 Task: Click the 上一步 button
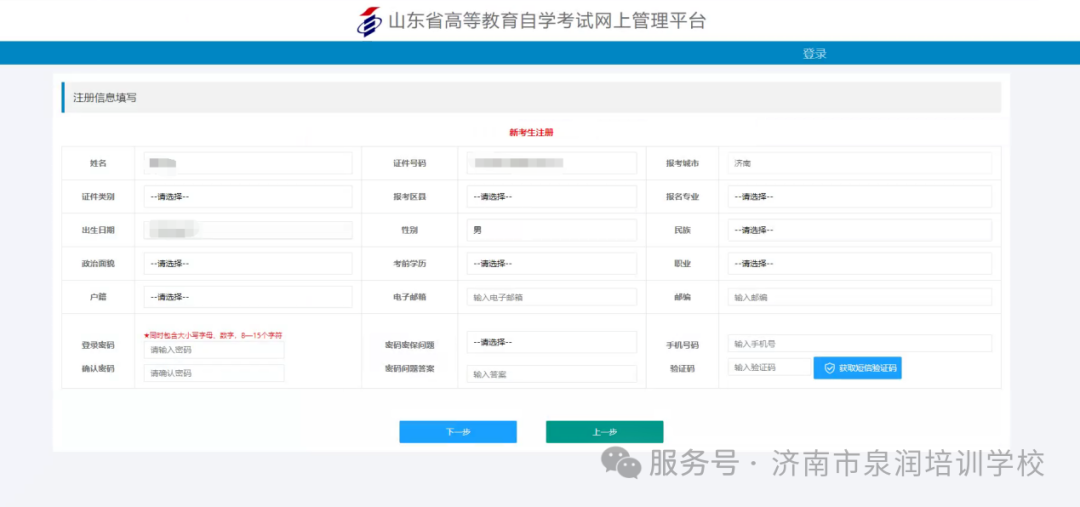point(605,432)
